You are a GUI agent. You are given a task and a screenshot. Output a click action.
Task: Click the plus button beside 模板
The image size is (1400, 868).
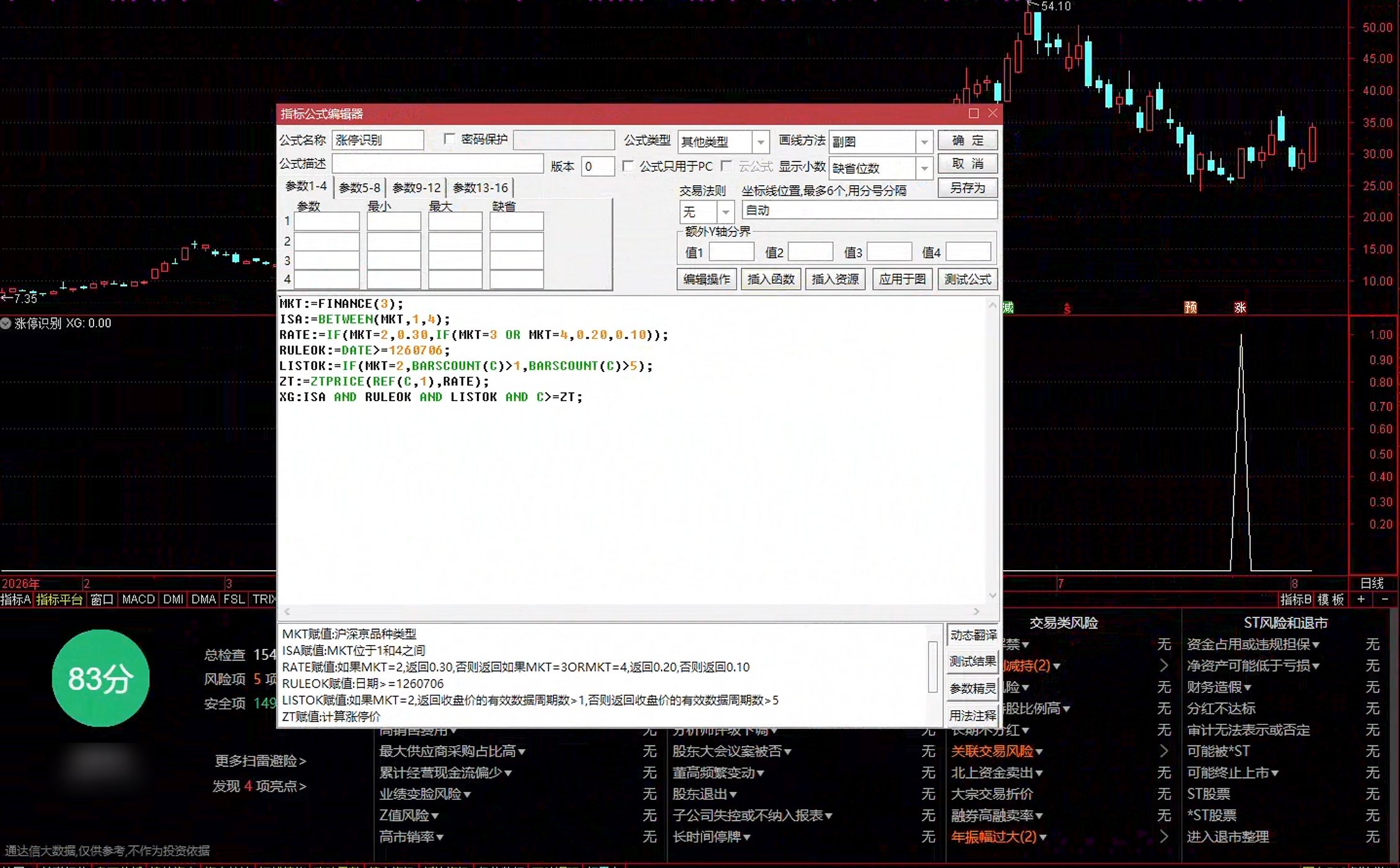pos(1360,599)
